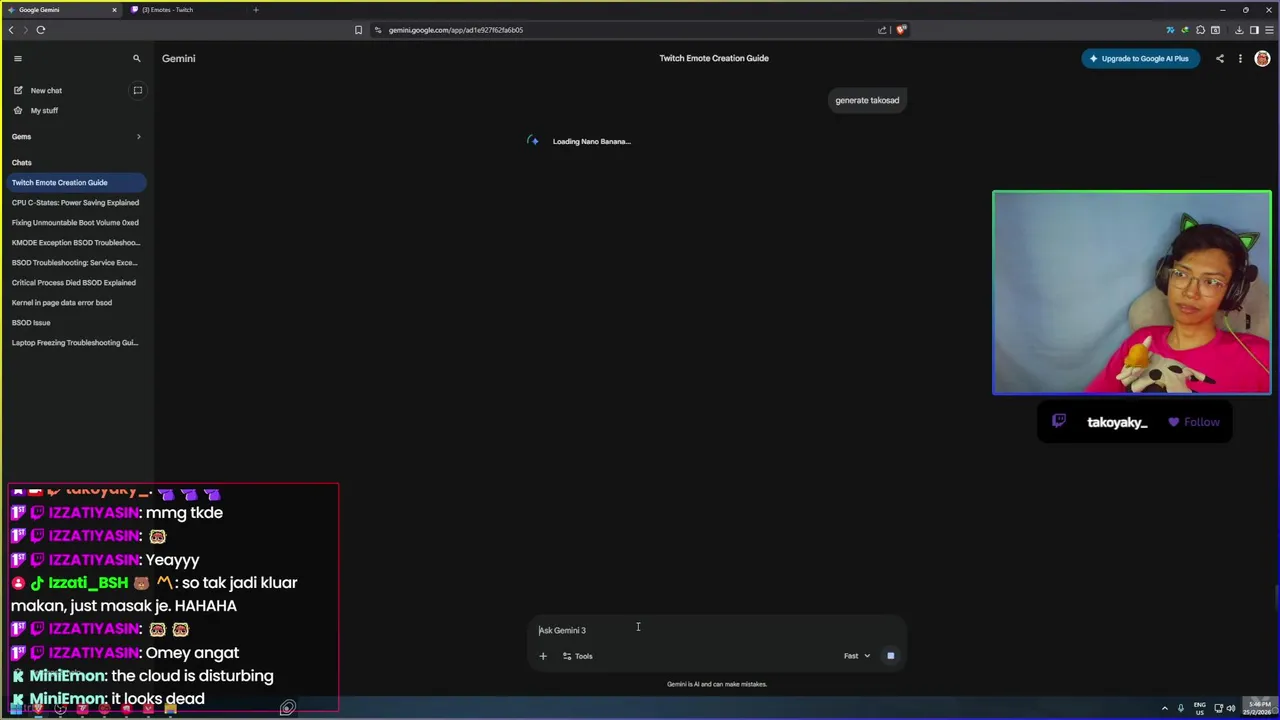The height and width of the screenshot is (720, 1280).
Task: Show hidden system tray icons
Action: [1164, 709]
